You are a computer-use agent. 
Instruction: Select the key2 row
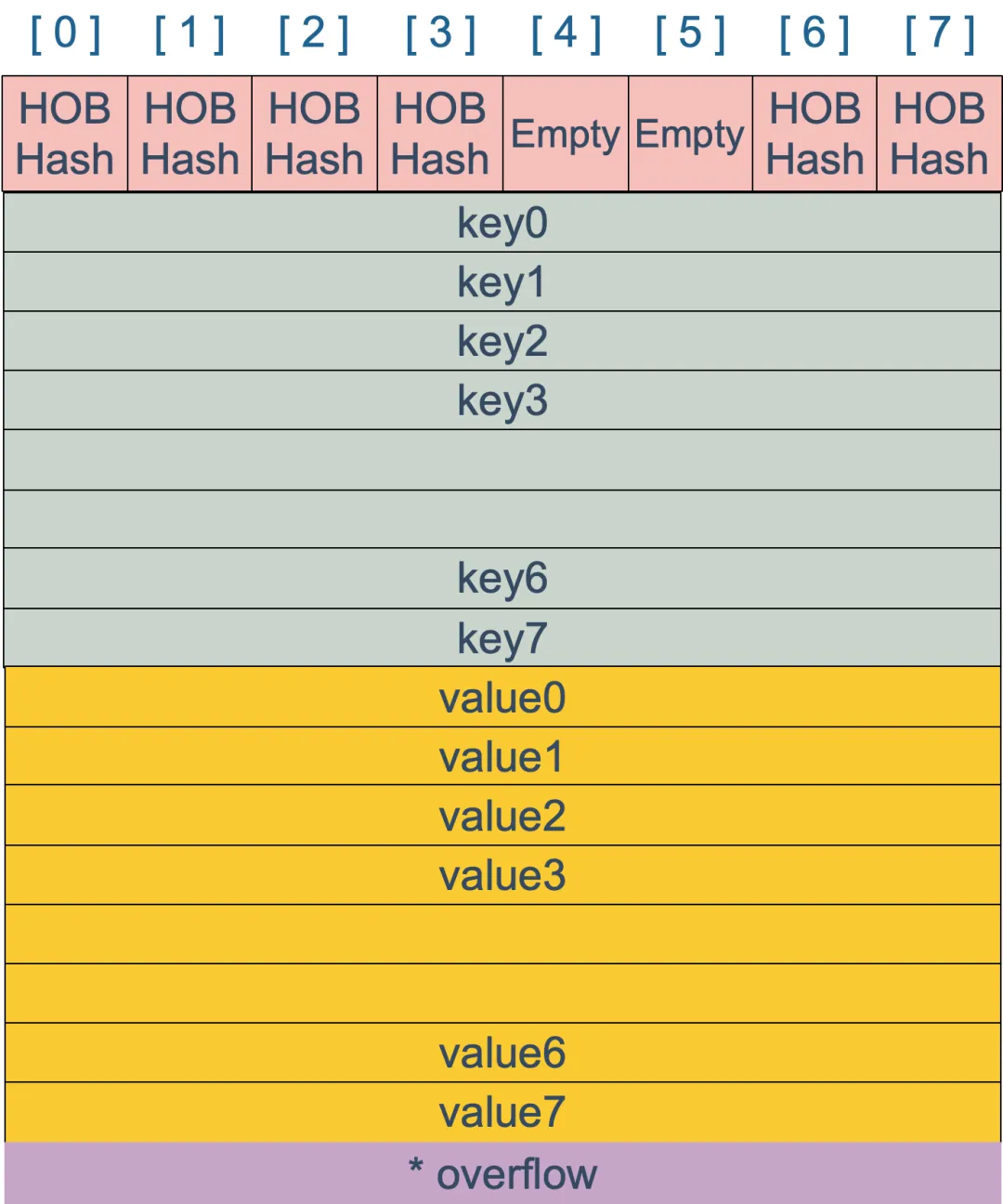pos(502,341)
